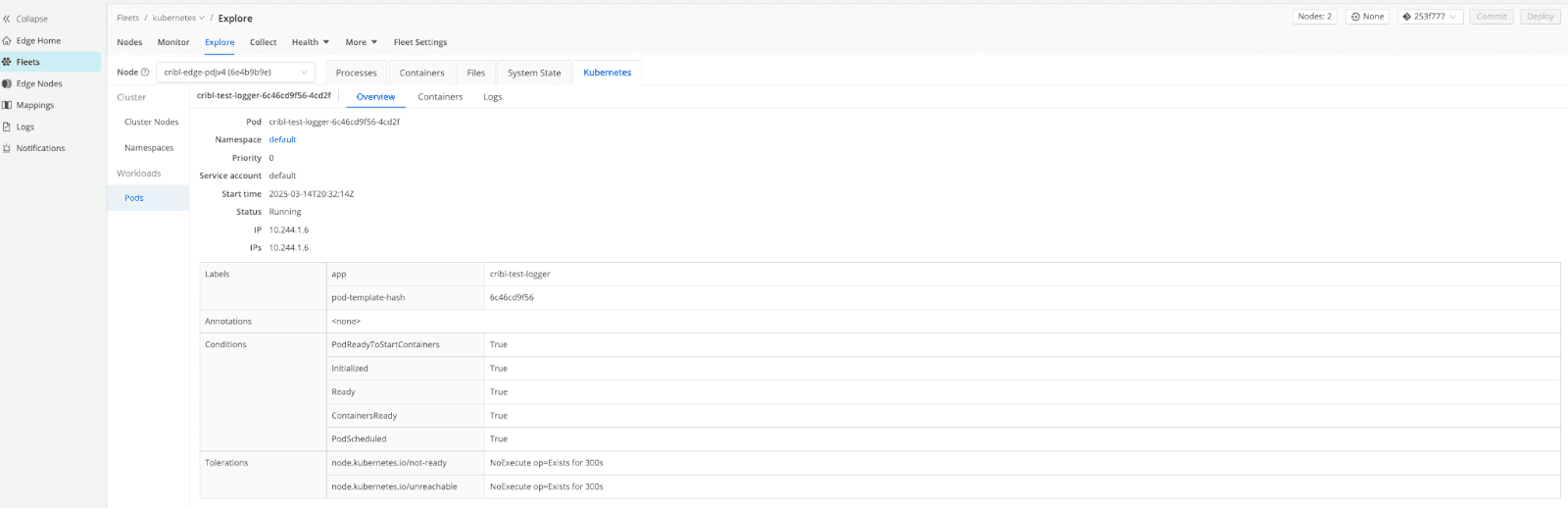Click the Mappings icon in sidebar
Viewport: 1568px width, 509px height.
(x=7, y=105)
